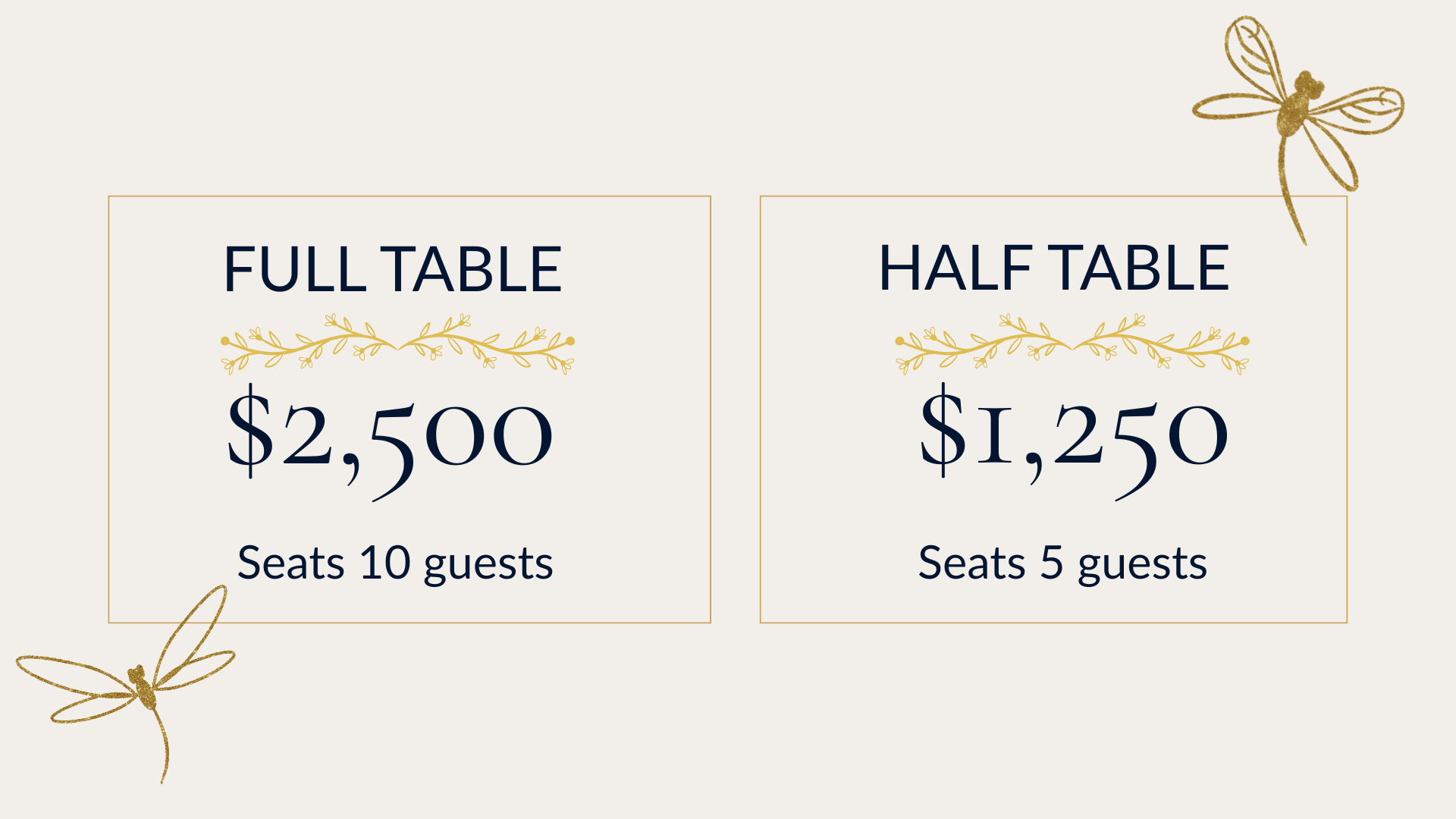Click the Seats 5 guests caption
Image resolution: width=1456 pixels, height=819 pixels.
click(1062, 563)
